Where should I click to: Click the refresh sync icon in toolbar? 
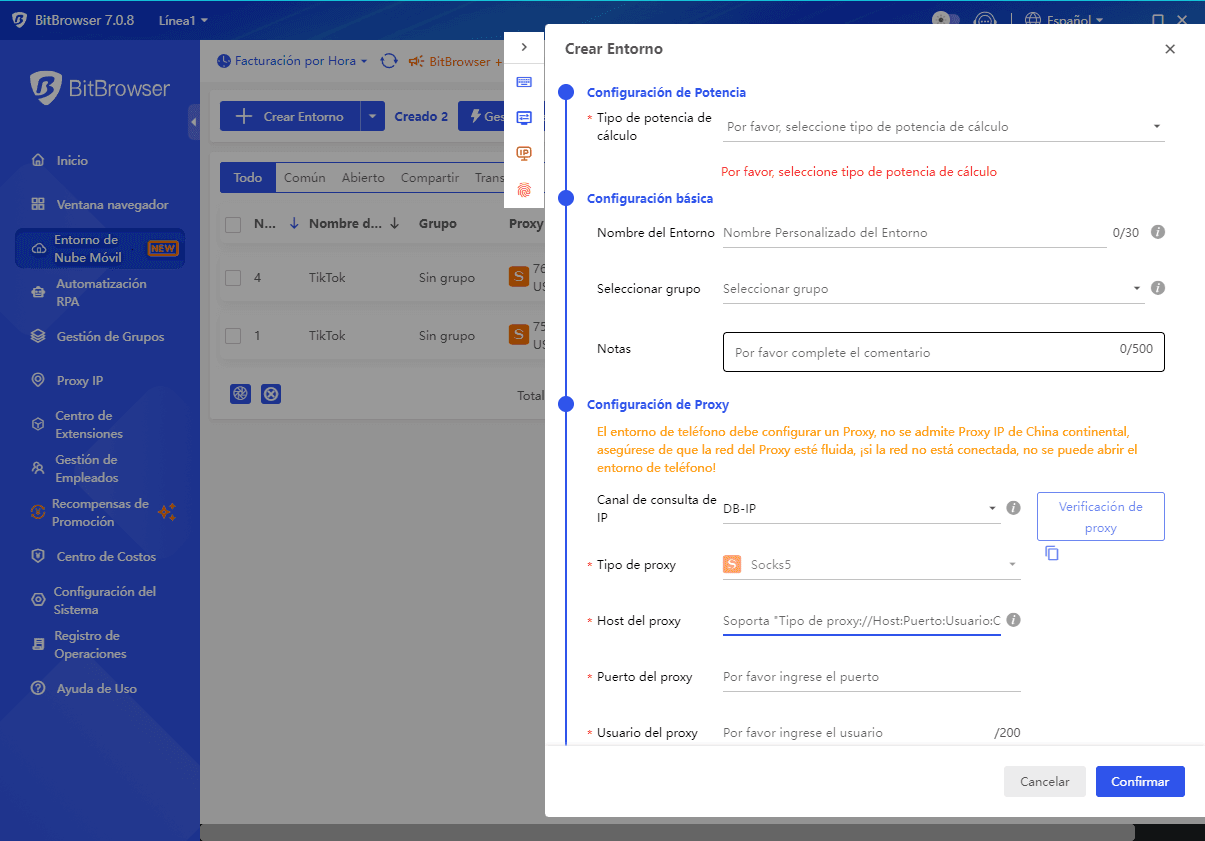tap(389, 62)
